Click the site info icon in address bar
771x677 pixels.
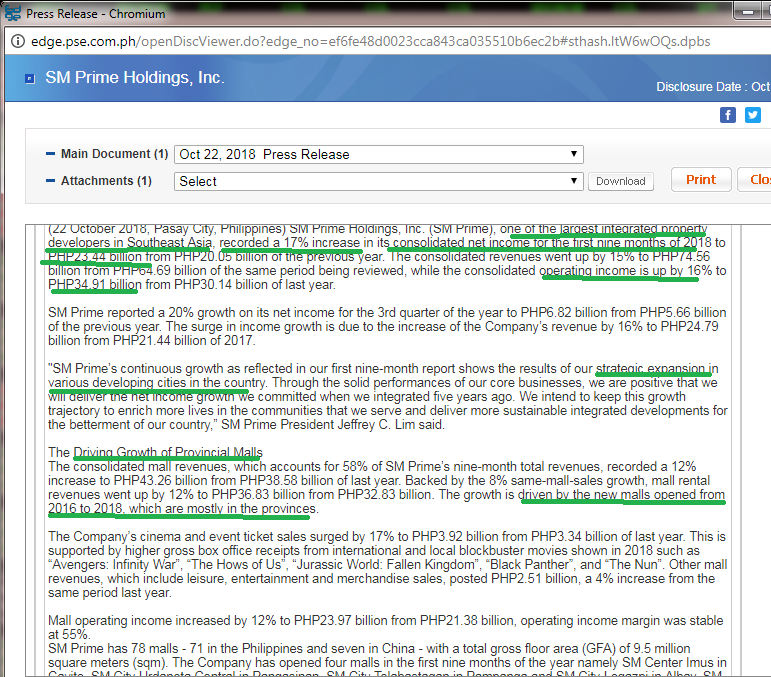pos(18,41)
